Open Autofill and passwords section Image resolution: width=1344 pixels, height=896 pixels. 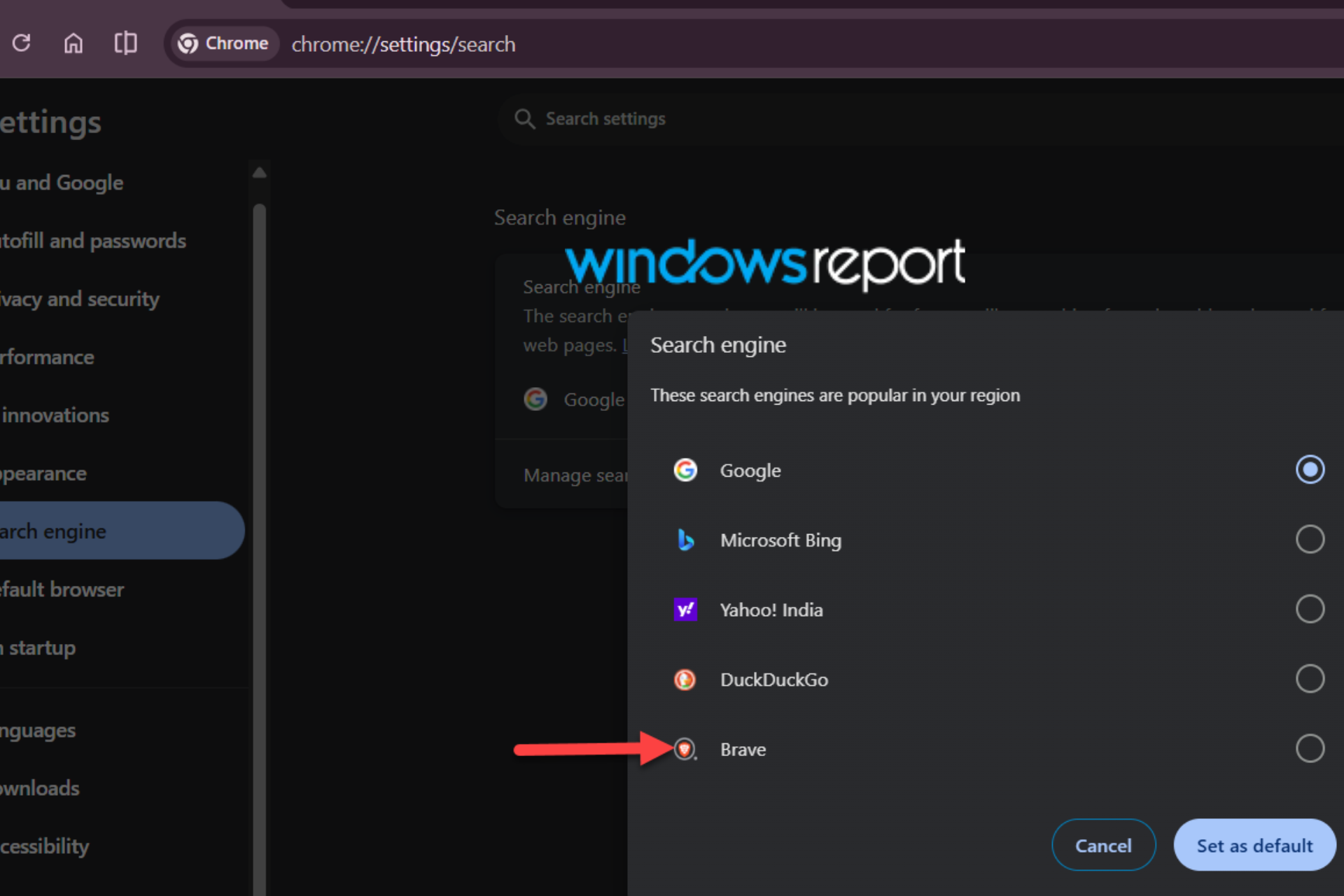122,241
